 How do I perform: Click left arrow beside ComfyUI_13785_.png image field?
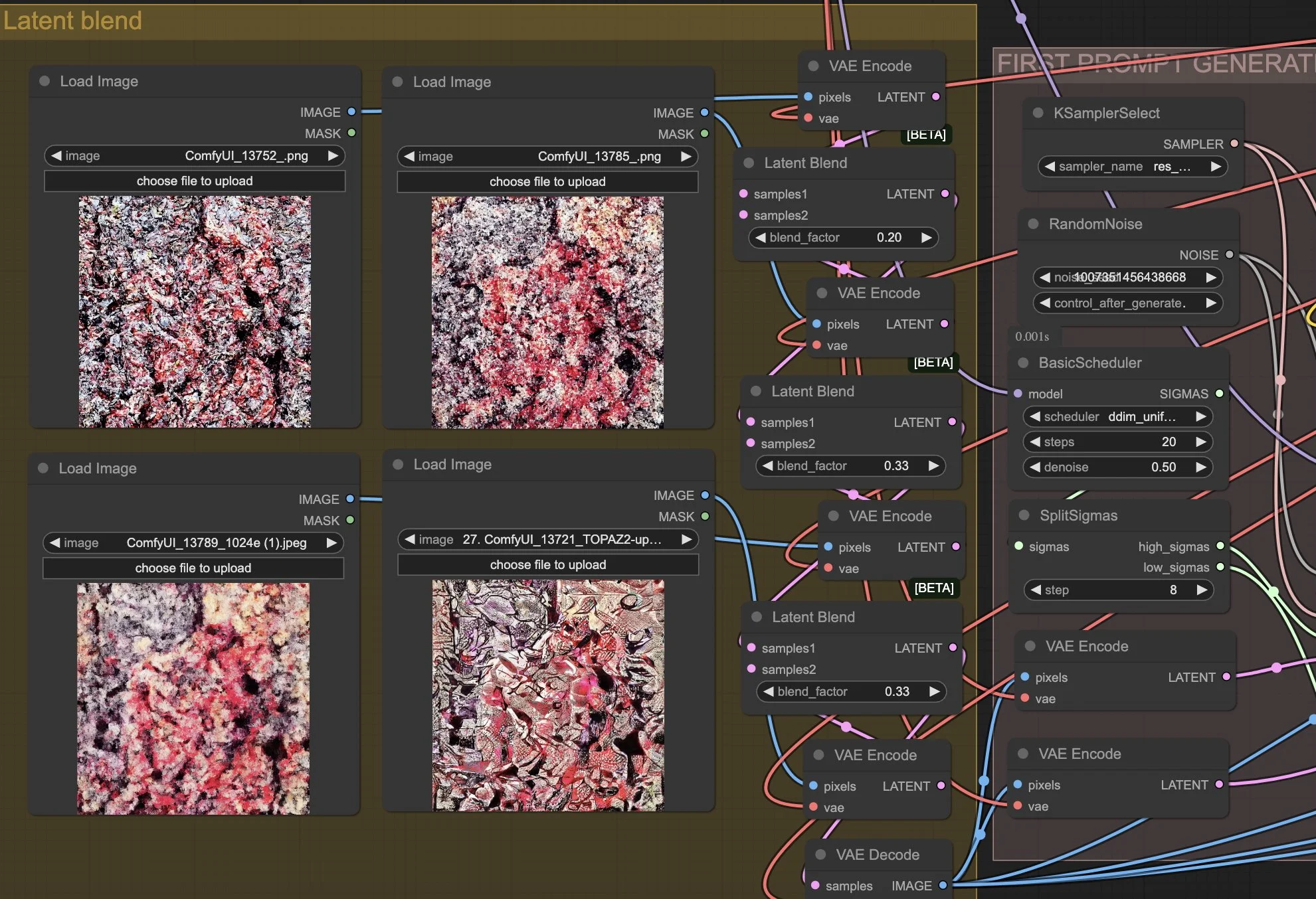point(409,156)
